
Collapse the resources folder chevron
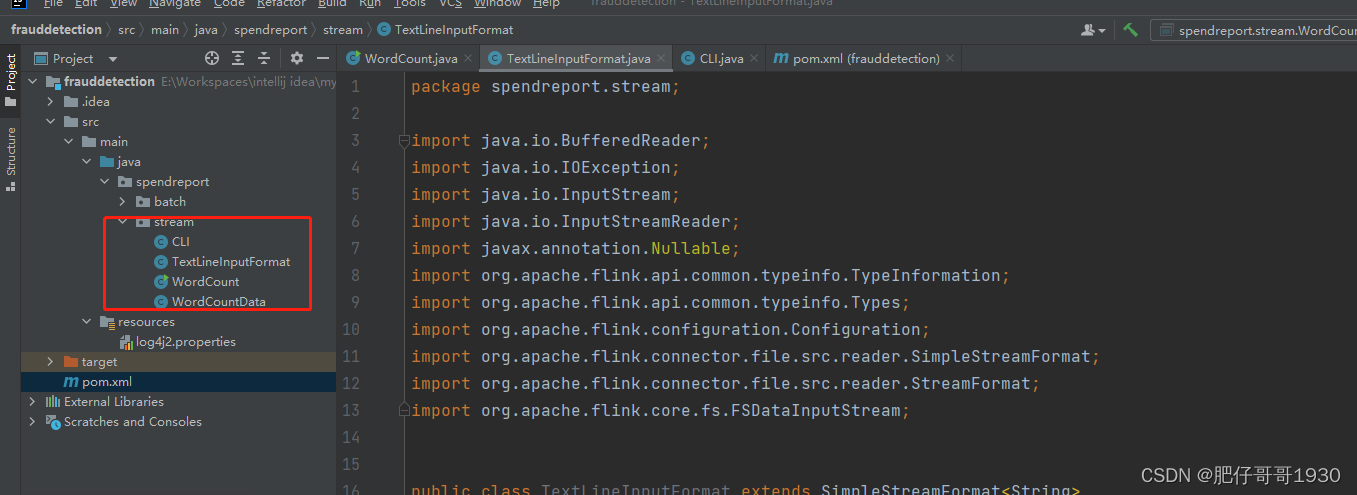click(x=87, y=321)
